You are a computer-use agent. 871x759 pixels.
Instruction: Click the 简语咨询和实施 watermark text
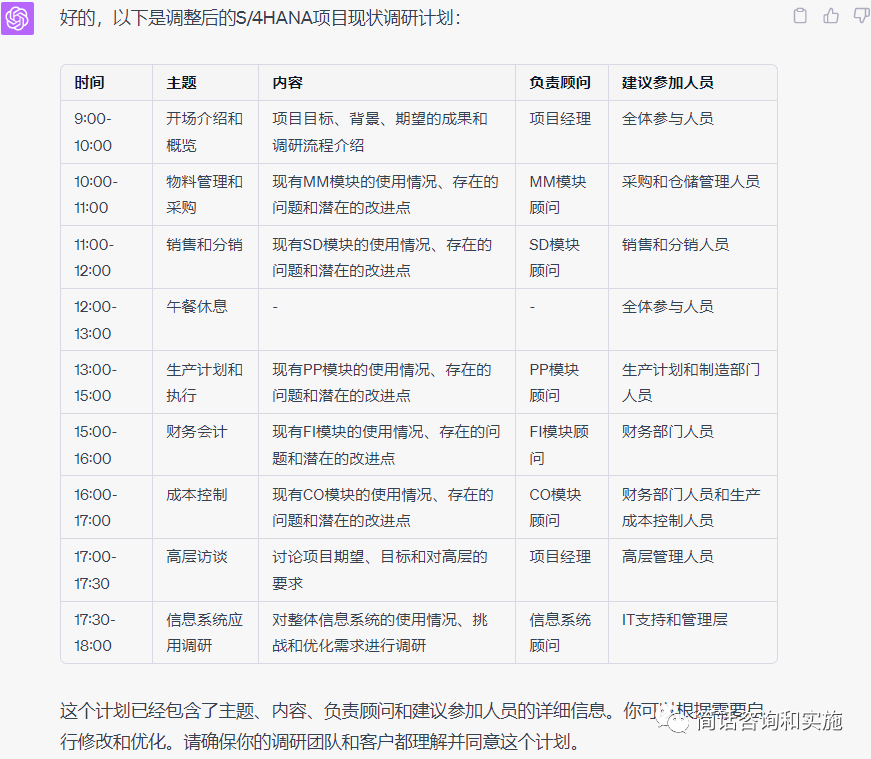pyautogui.click(x=768, y=721)
